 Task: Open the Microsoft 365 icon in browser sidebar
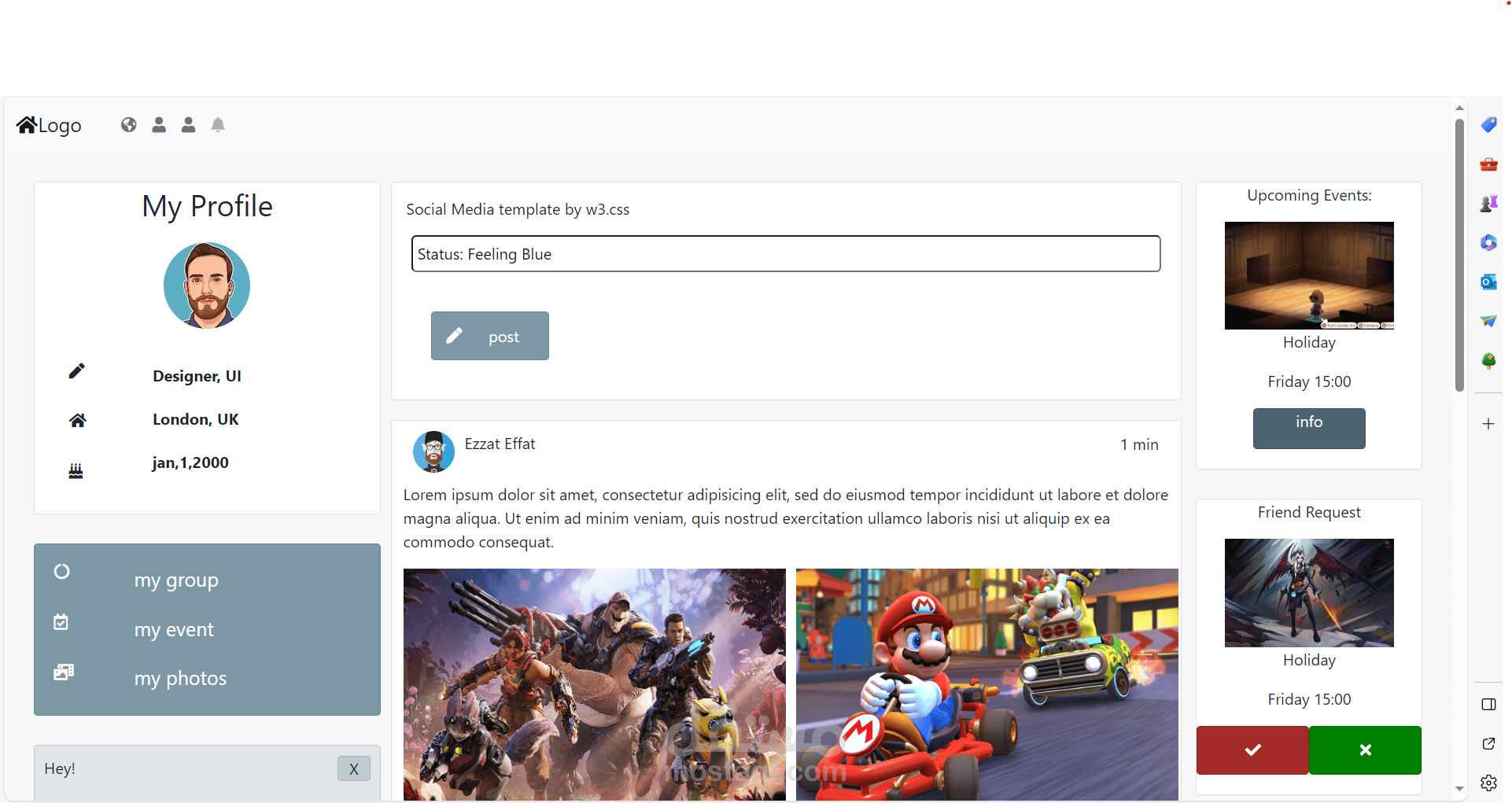(1488, 243)
